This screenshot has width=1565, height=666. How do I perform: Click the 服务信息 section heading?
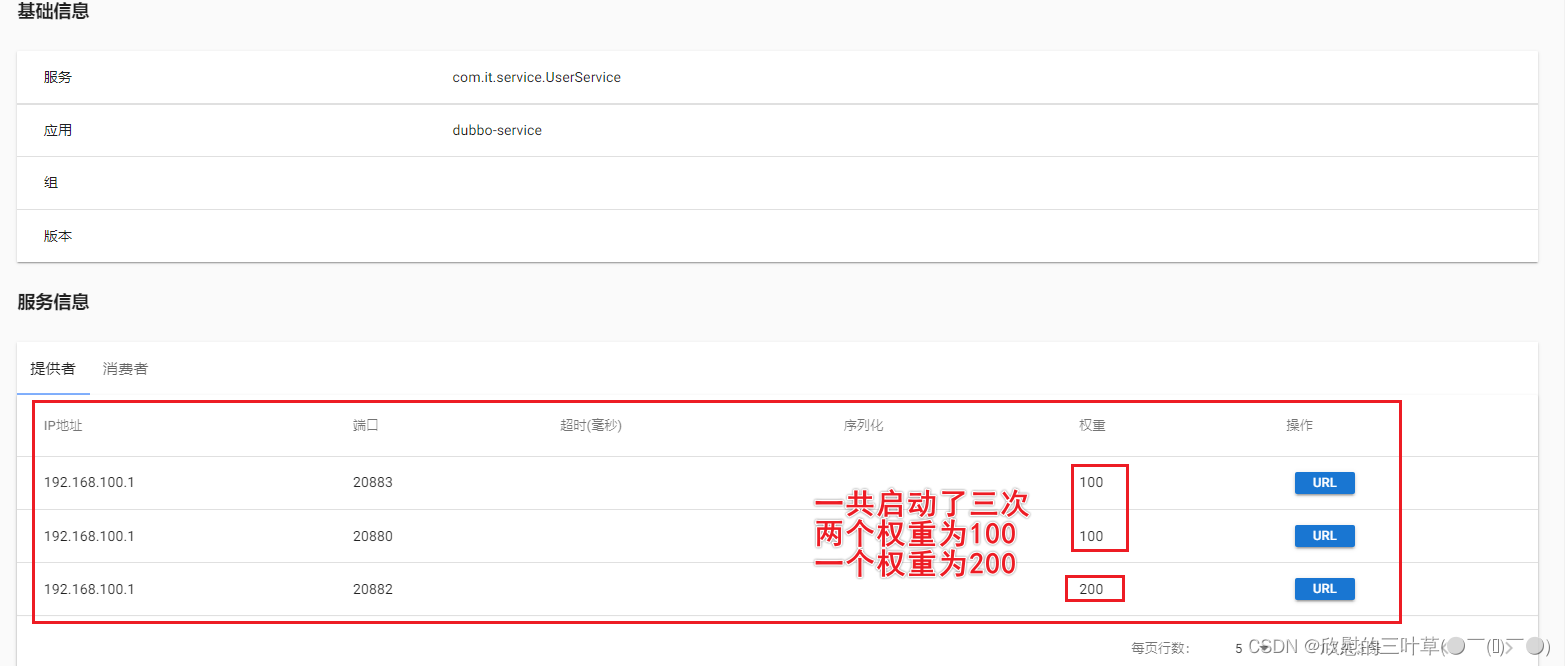coord(53,301)
